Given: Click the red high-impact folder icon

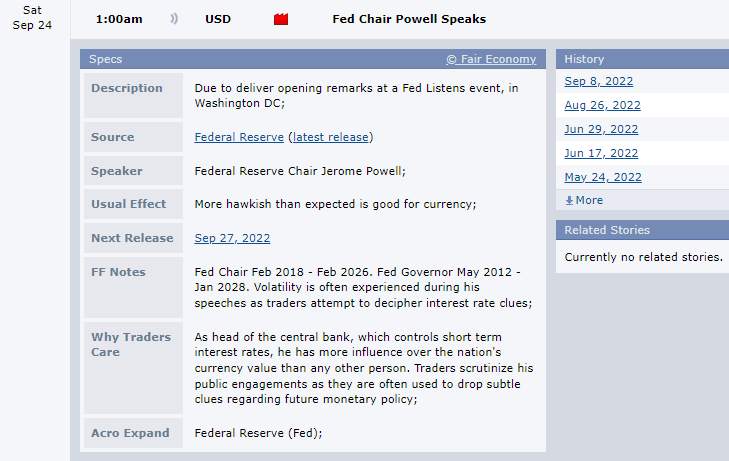Looking at the screenshot, I should 281,19.
